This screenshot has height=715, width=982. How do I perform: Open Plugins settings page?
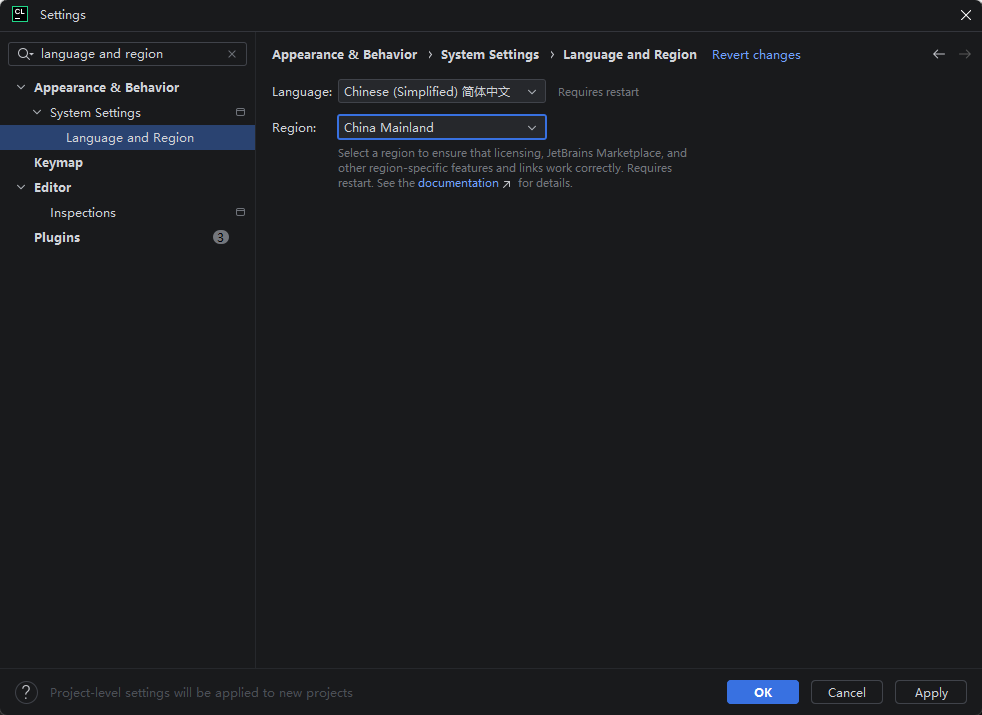pyautogui.click(x=57, y=238)
